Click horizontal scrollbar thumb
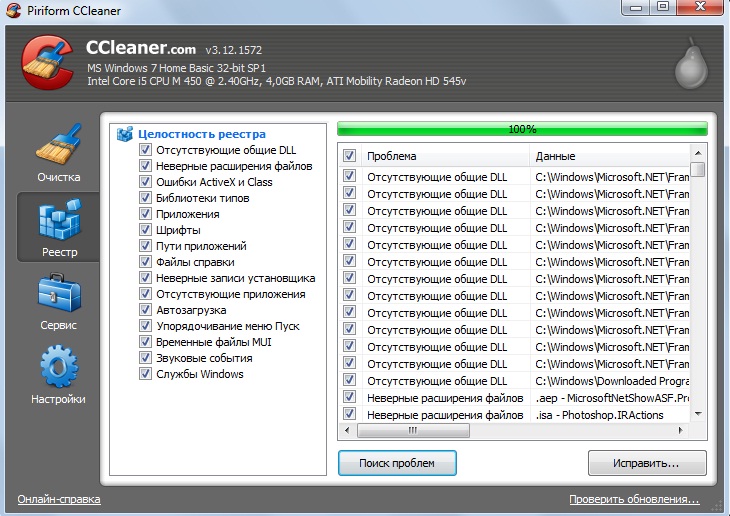730x516 pixels. tap(413, 430)
